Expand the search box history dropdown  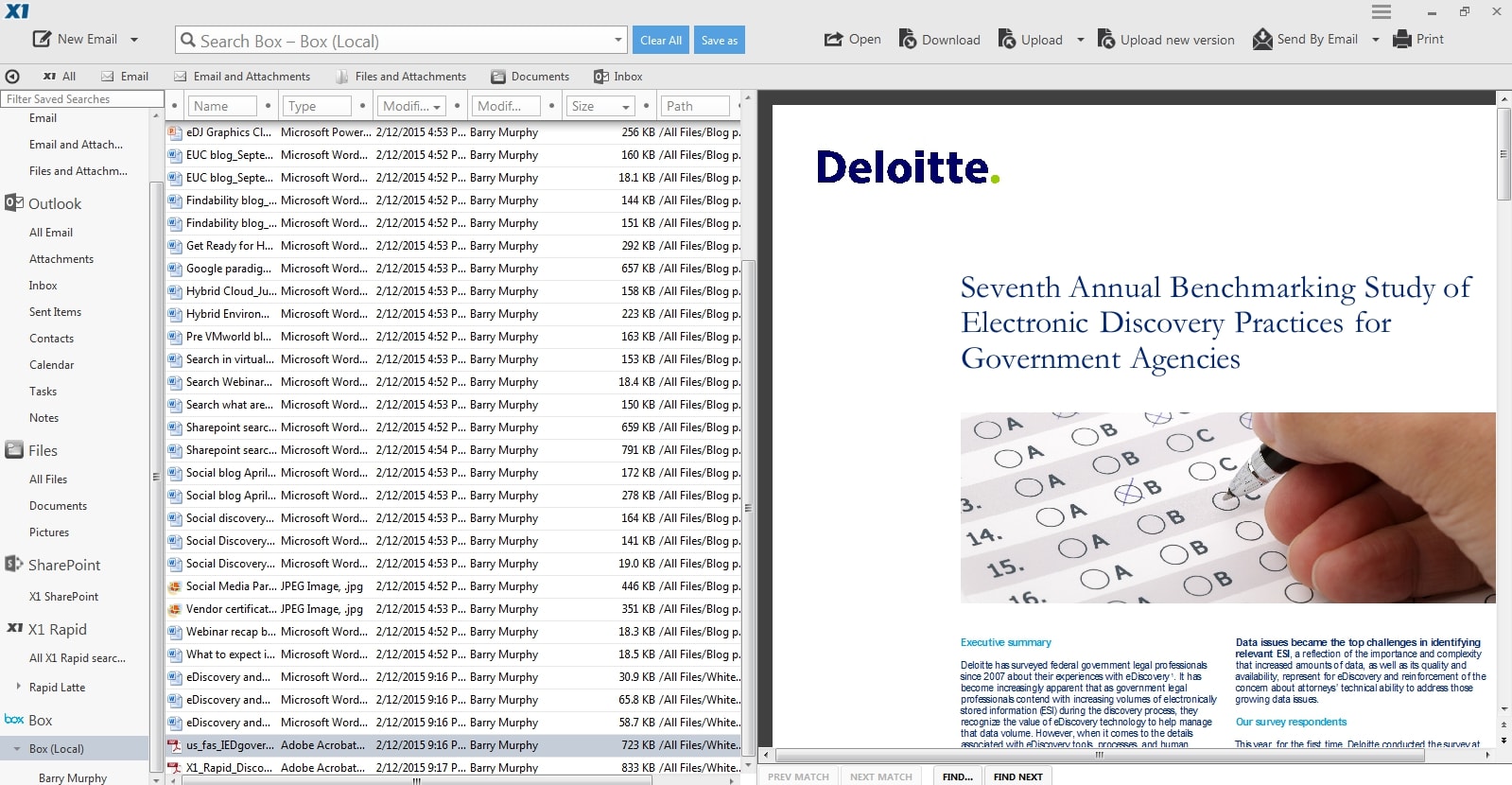618,40
